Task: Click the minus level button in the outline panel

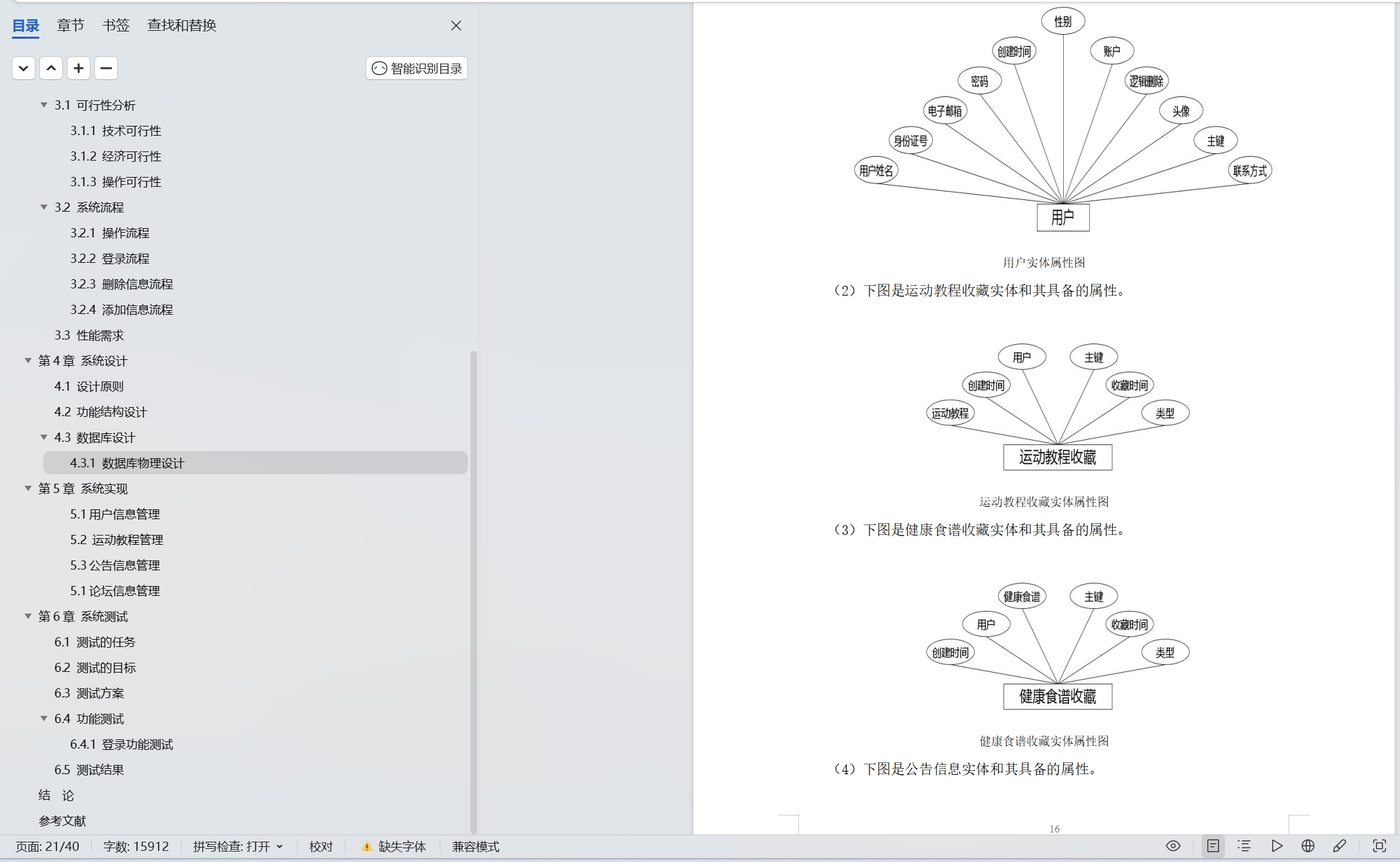Action: (x=106, y=68)
